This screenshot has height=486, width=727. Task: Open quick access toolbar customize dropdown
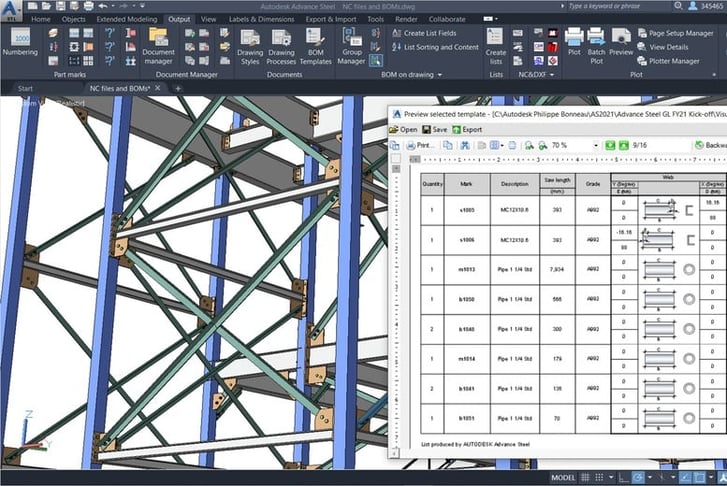pos(142,6)
